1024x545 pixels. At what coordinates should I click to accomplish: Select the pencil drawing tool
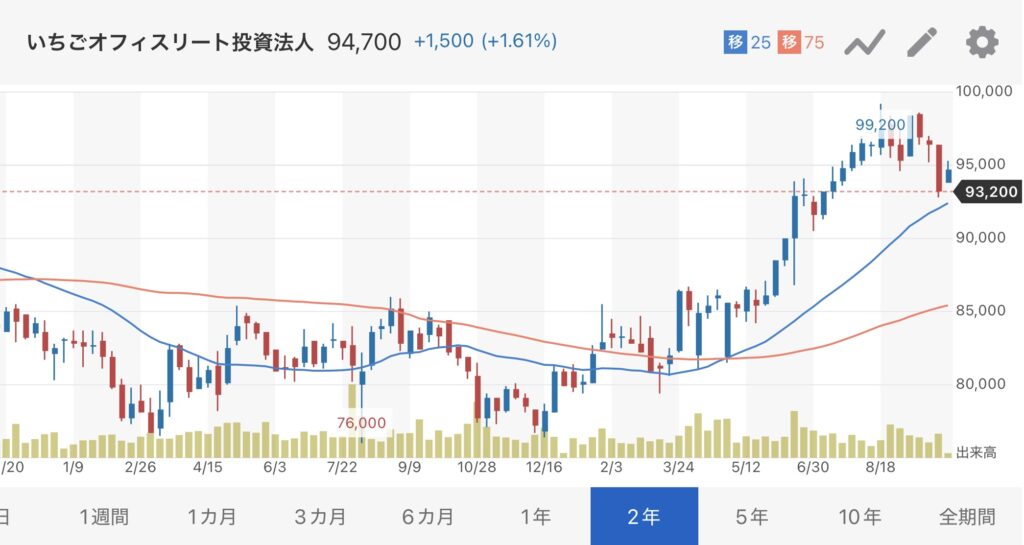[x=922, y=43]
